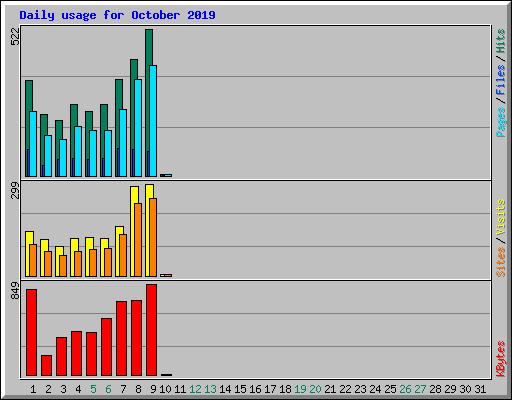
Task: Click the day 31 axis label
Action: click(x=480, y=389)
